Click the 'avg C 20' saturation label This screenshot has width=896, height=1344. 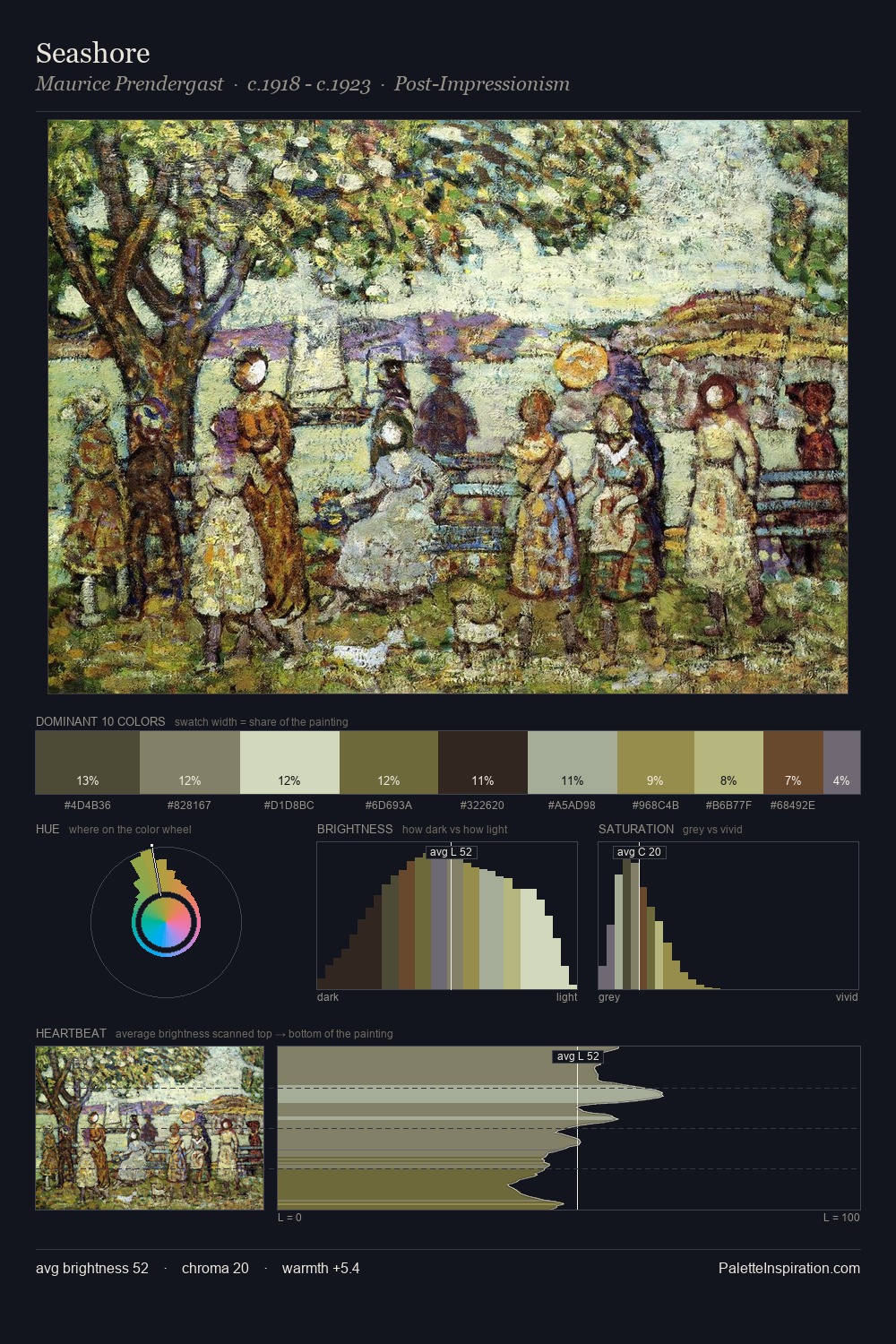(x=639, y=852)
